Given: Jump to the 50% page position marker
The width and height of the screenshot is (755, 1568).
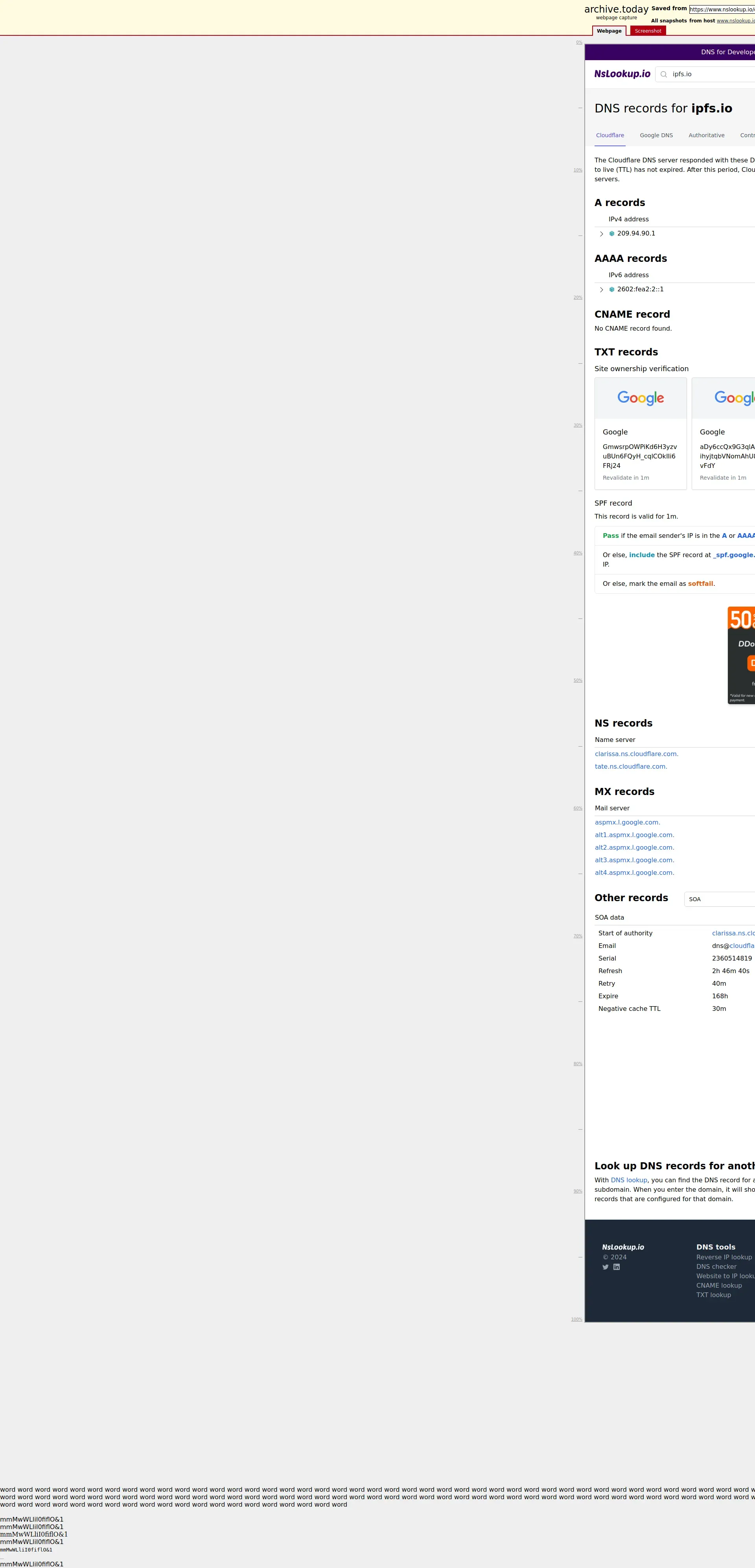Looking at the screenshot, I should pyautogui.click(x=577, y=681).
